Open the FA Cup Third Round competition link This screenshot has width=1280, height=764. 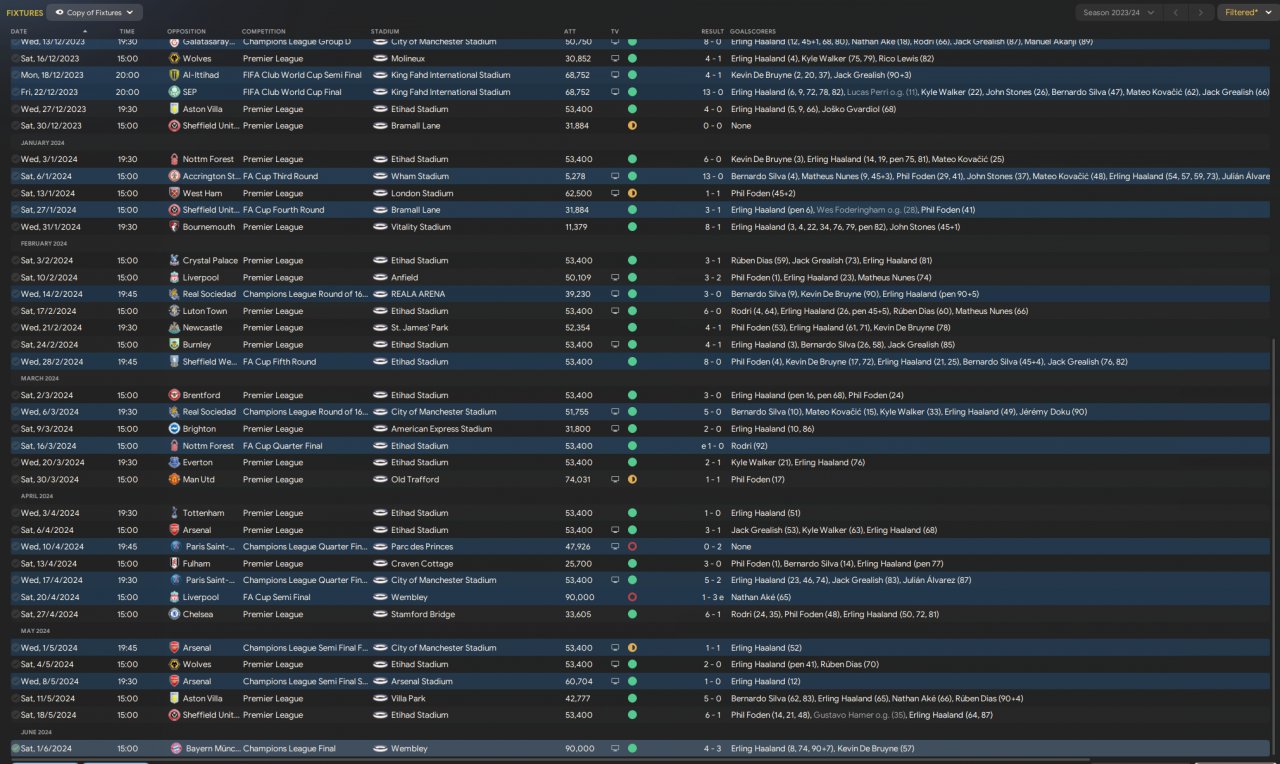(280, 176)
